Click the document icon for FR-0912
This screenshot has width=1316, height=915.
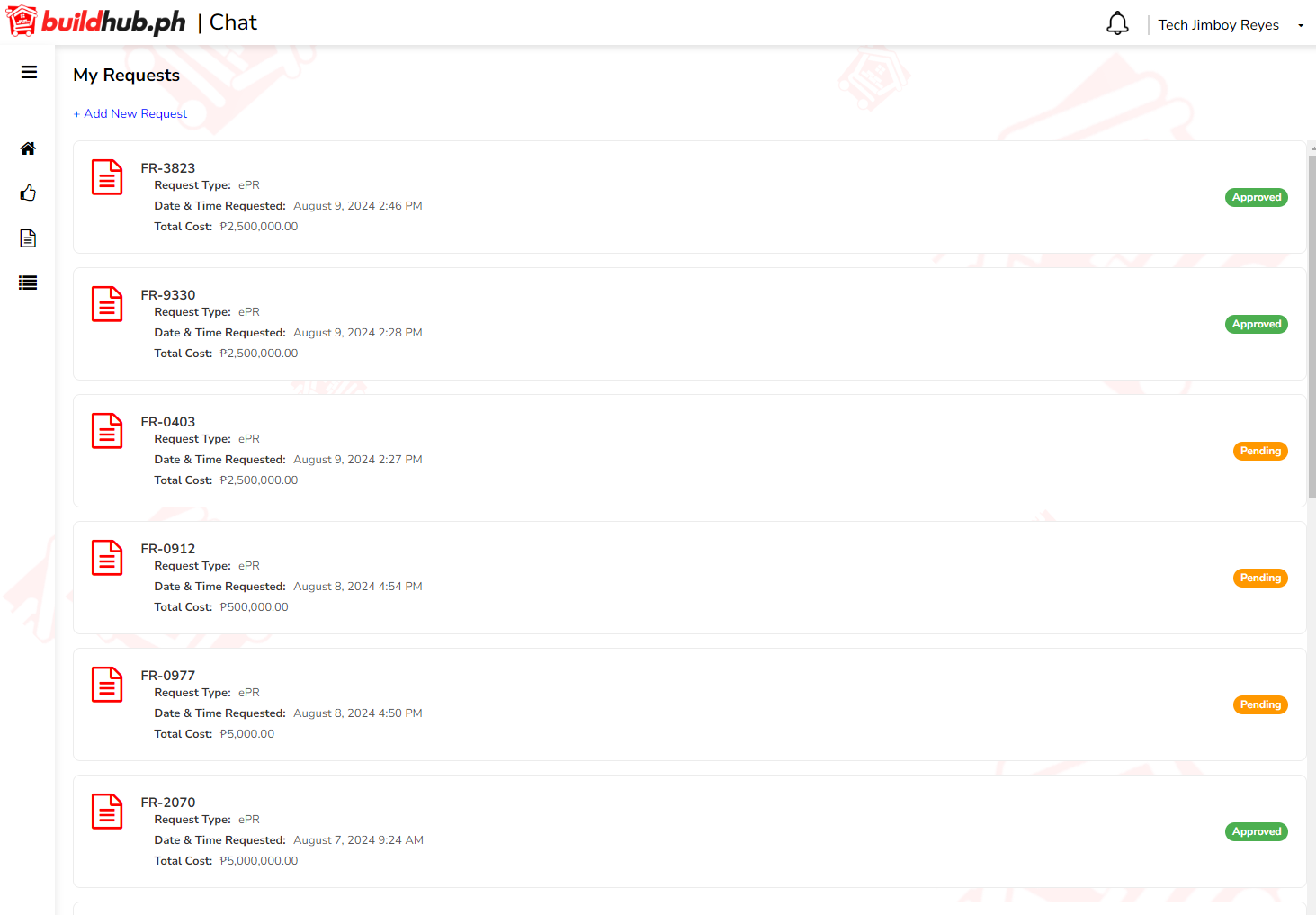click(107, 558)
